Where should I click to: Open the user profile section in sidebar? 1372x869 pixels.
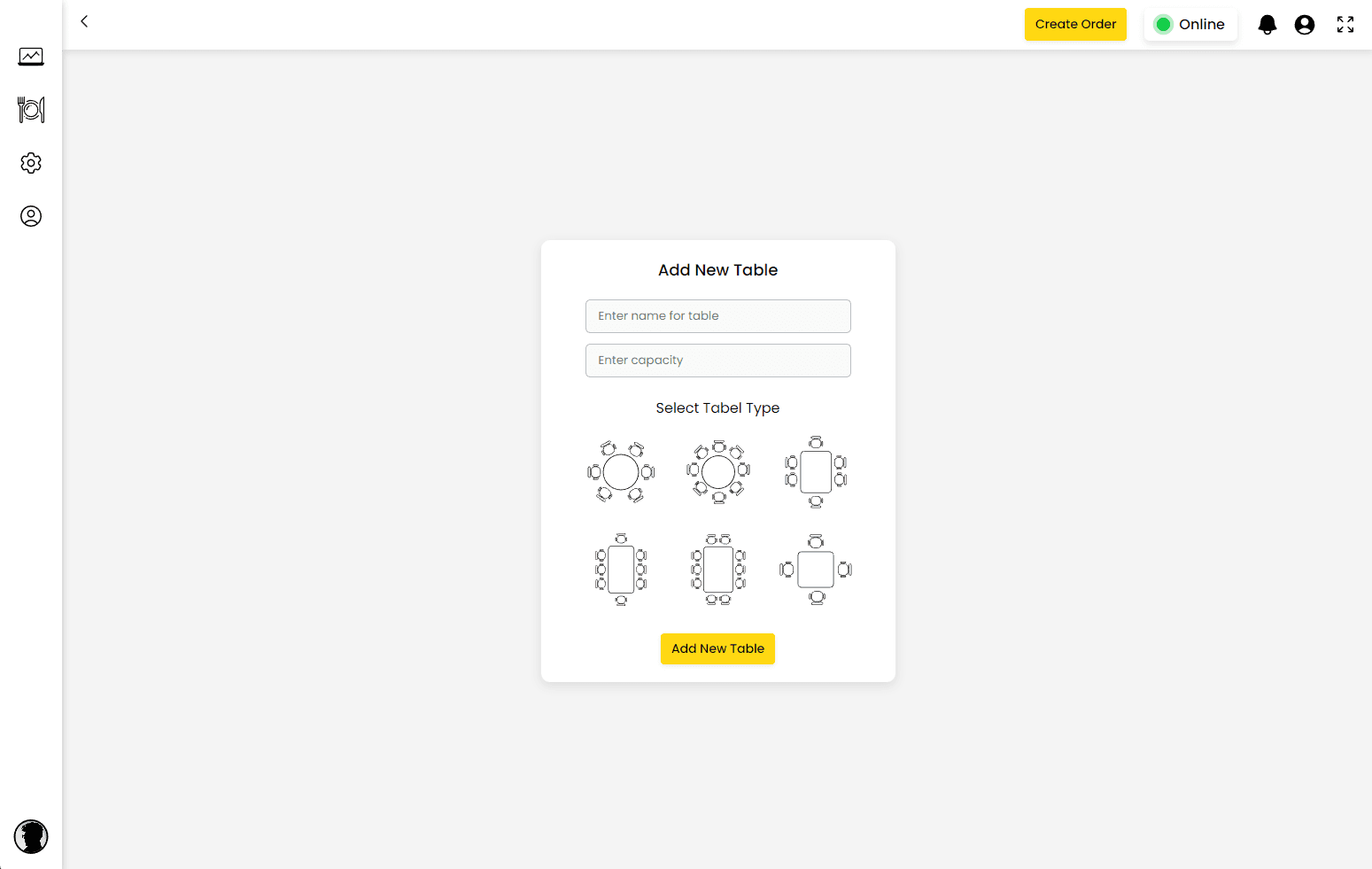(x=31, y=216)
